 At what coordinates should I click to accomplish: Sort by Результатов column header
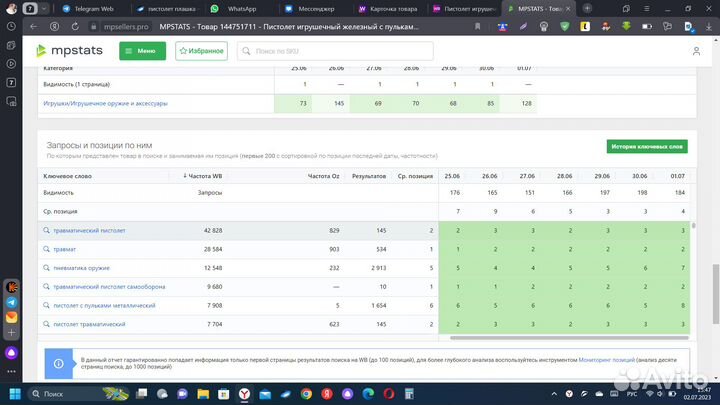[x=369, y=176]
